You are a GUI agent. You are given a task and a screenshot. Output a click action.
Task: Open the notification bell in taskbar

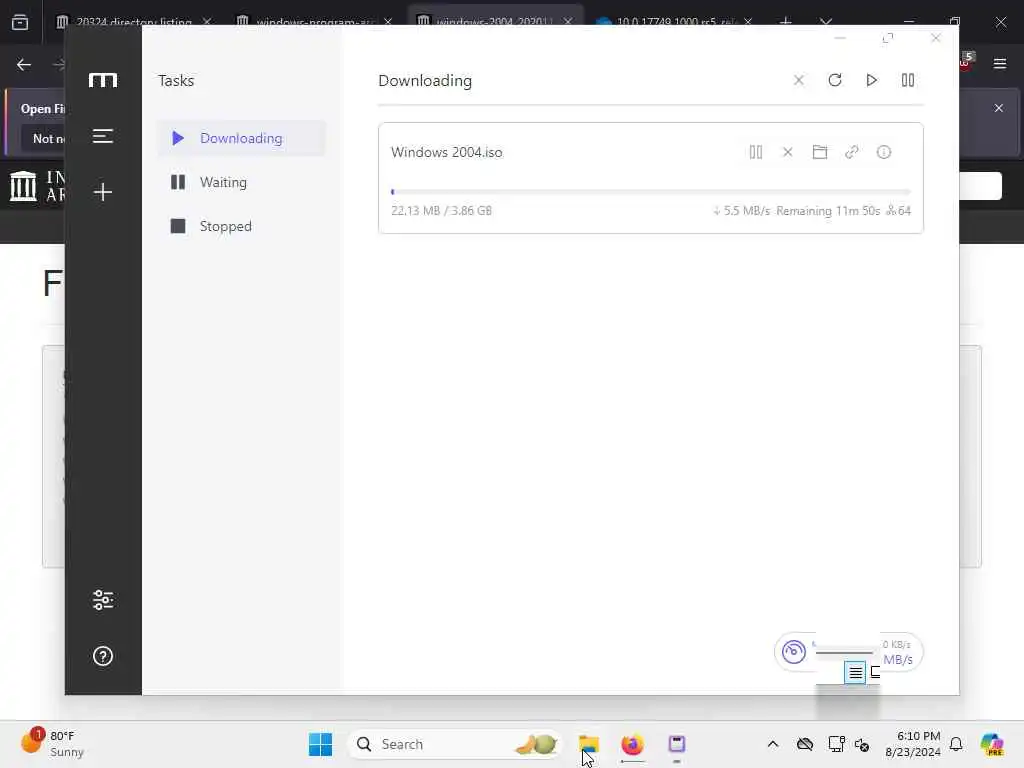tap(956, 744)
